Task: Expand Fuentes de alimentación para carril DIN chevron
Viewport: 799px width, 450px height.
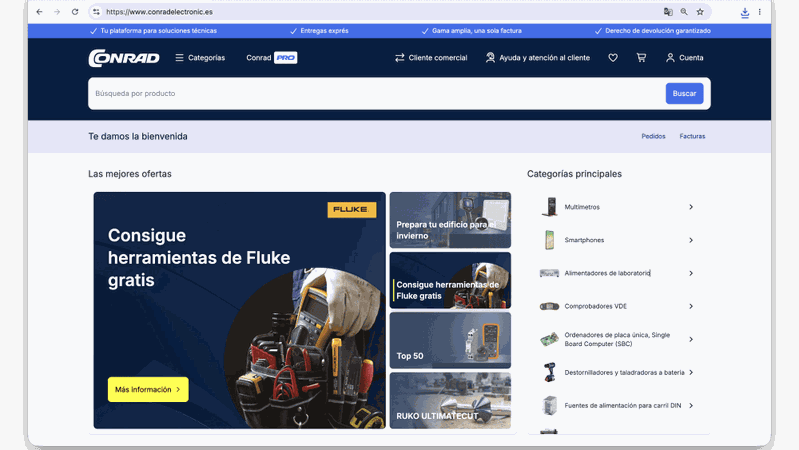Action: click(691, 406)
